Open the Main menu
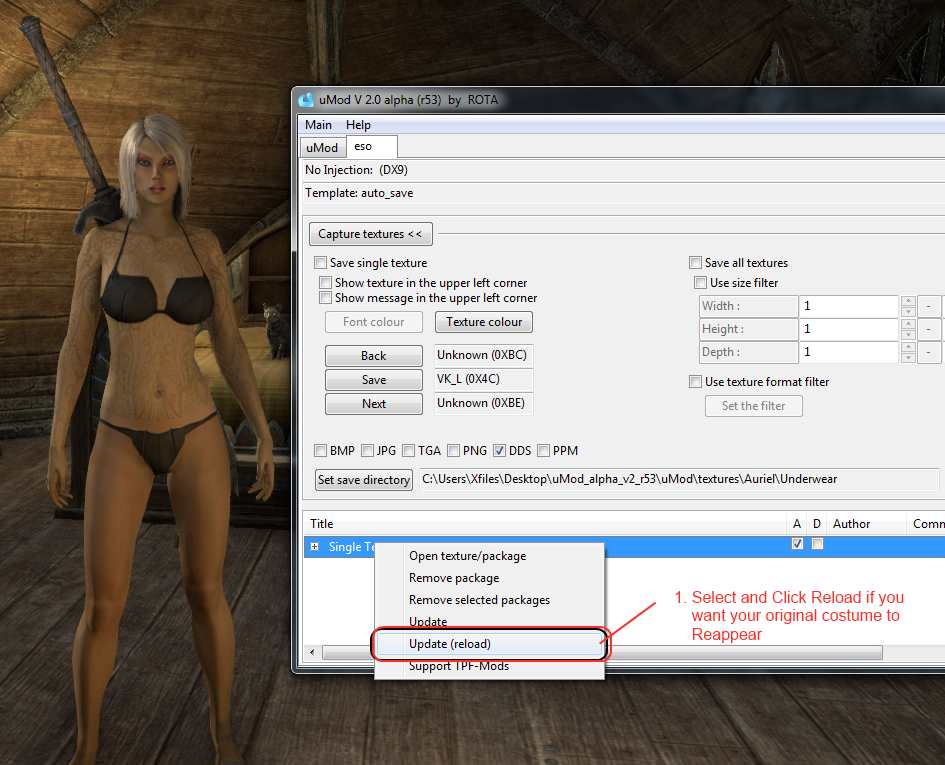Viewport: 945px width, 765px height. (x=318, y=125)
